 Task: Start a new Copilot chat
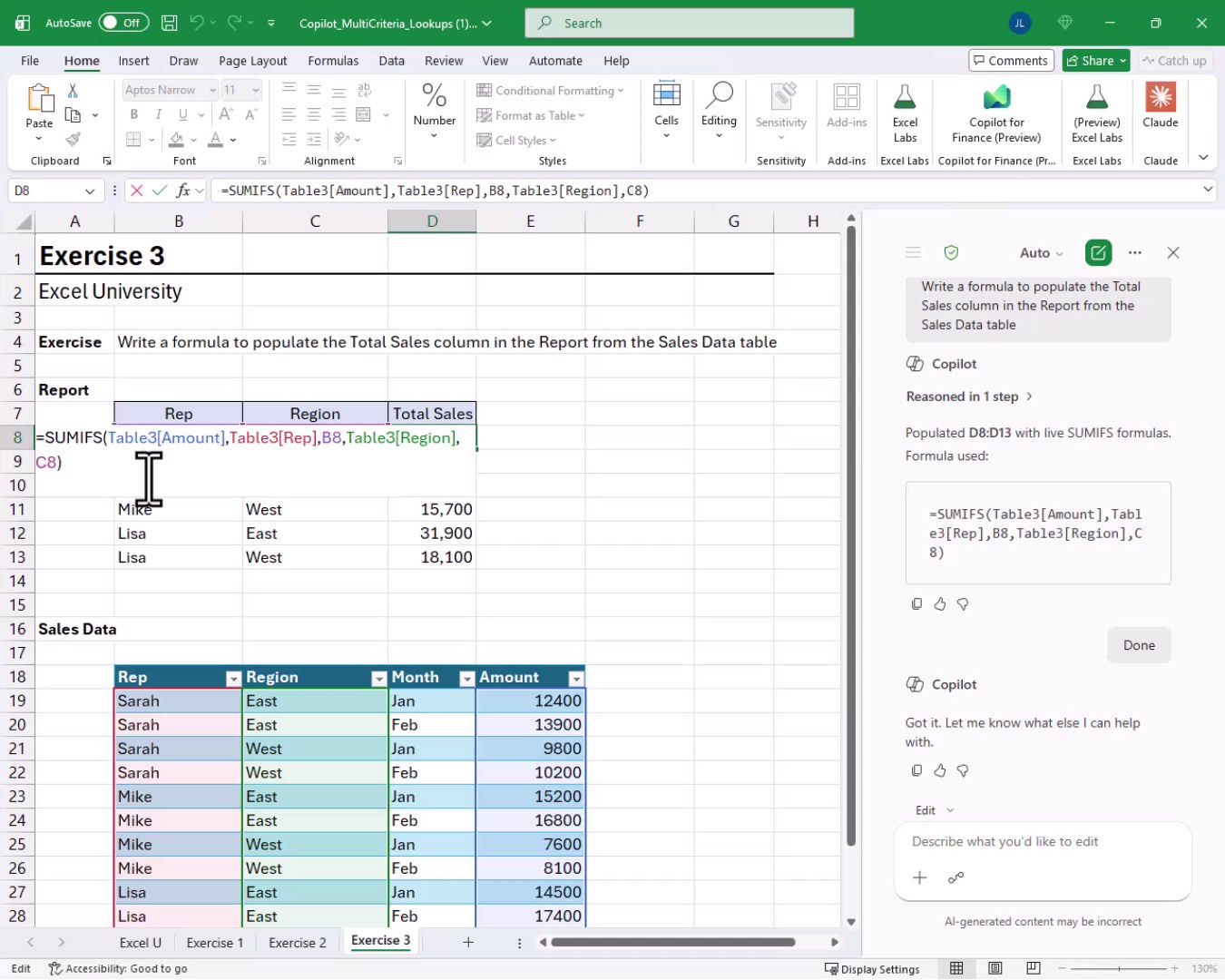click(x=1098, y=253)
